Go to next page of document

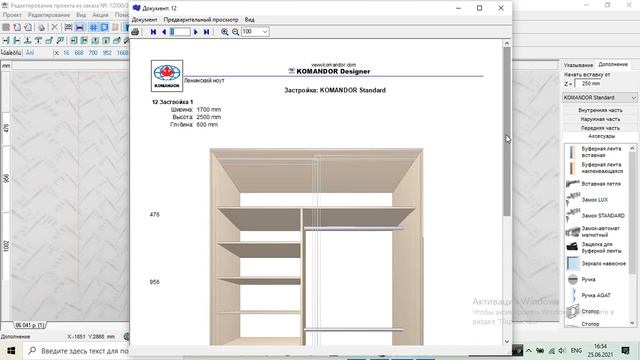[196, 32]
